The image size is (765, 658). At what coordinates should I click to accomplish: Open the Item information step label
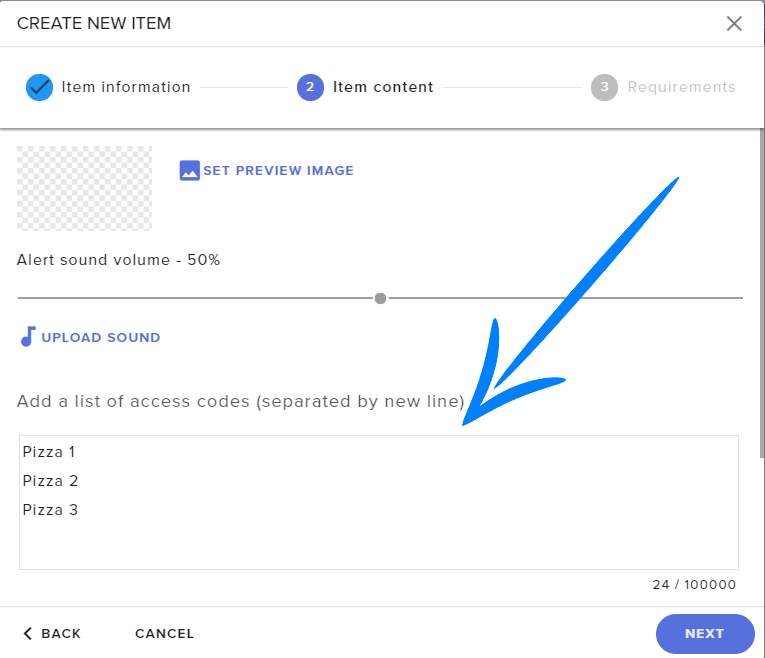click(126, 87)
